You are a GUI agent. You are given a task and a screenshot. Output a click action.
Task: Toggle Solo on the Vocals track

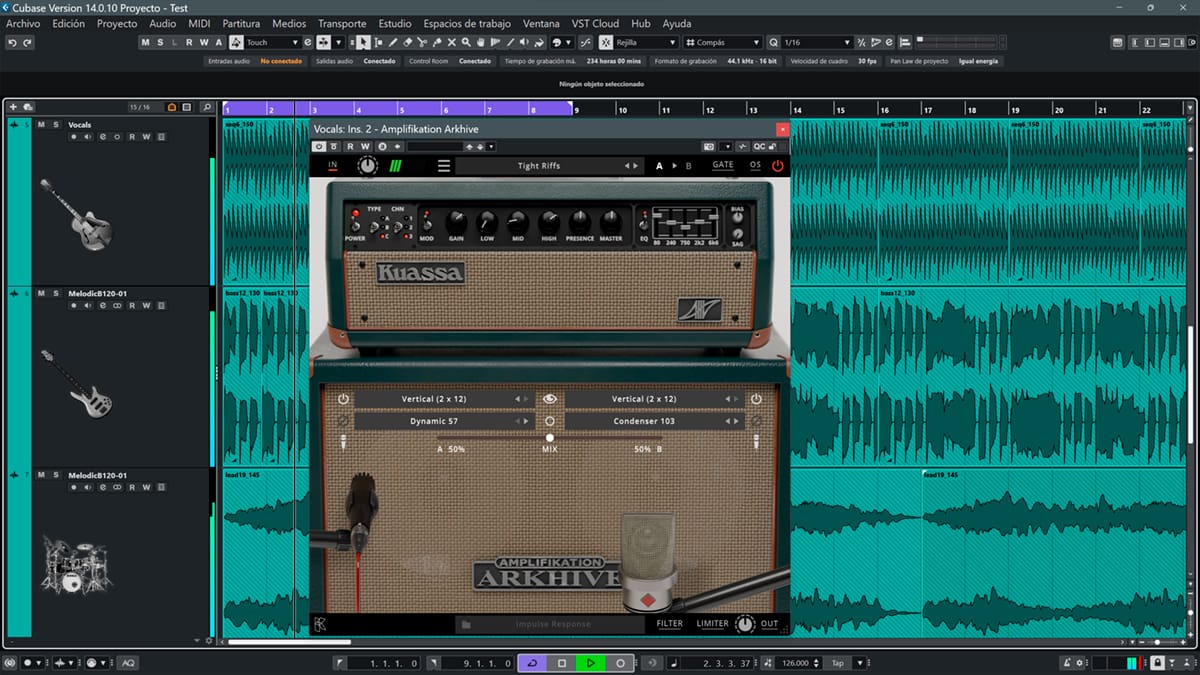[x=56, y=125]
